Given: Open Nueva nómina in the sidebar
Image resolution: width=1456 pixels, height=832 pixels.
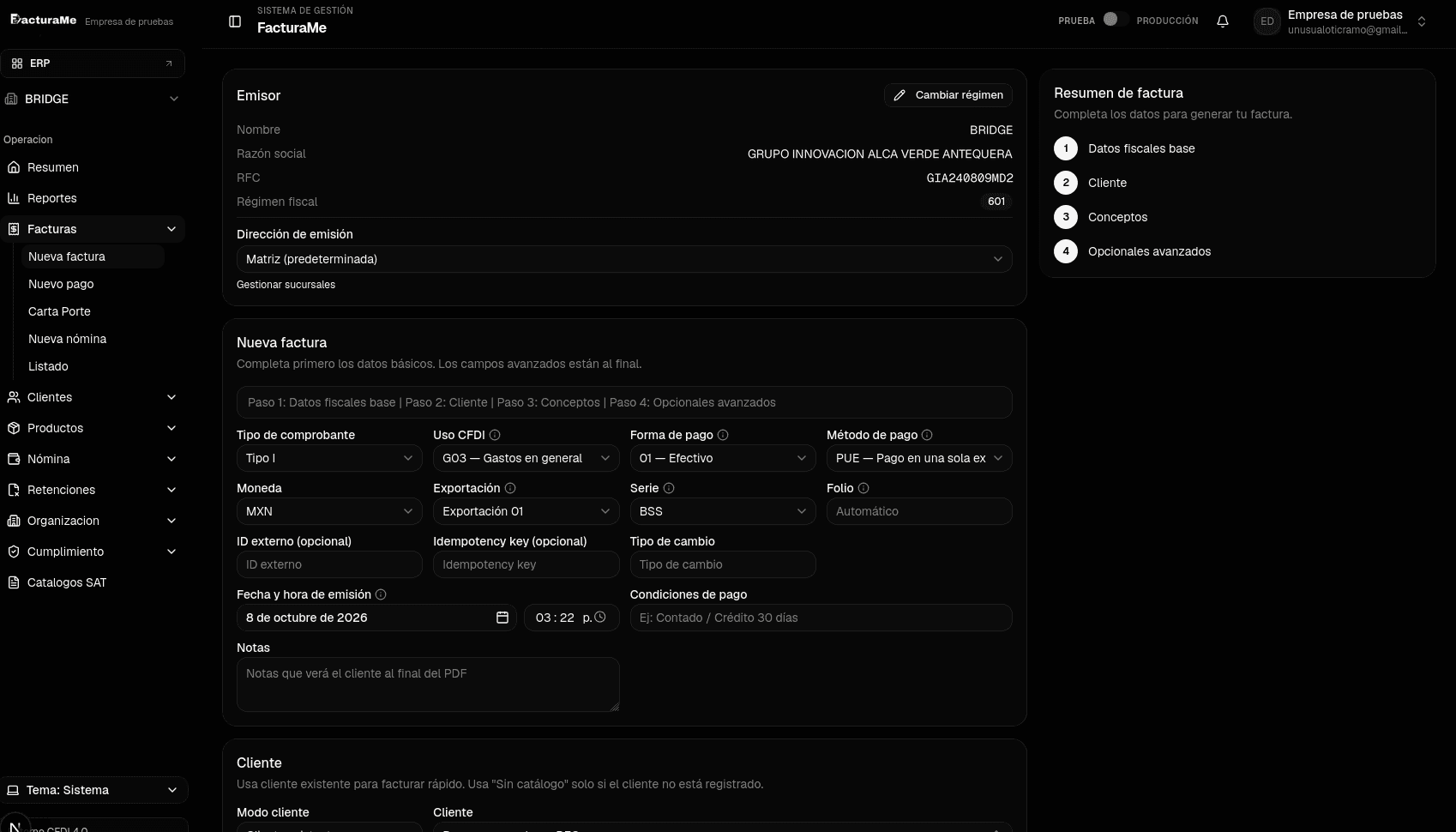Looking at the screenshot, I should (67, 339).
